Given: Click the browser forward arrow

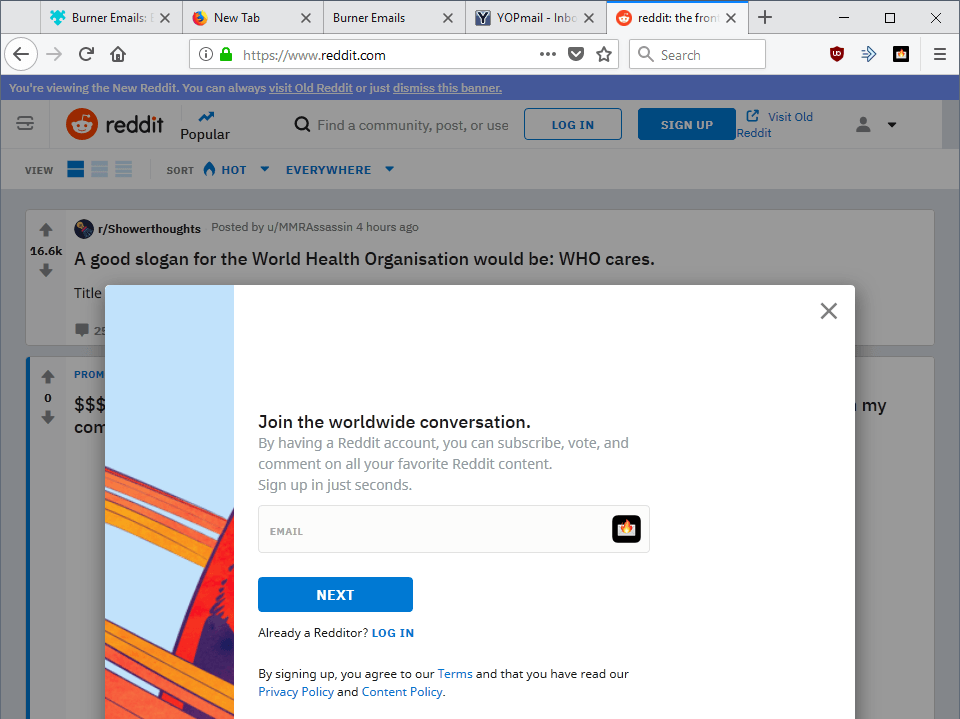Looking at the screenshot, I should pos(54,55).
